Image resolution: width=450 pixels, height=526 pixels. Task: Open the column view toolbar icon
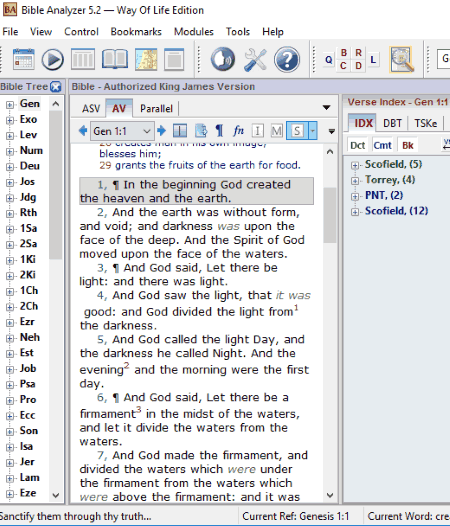pyautogui.click(x=83, y=59)
